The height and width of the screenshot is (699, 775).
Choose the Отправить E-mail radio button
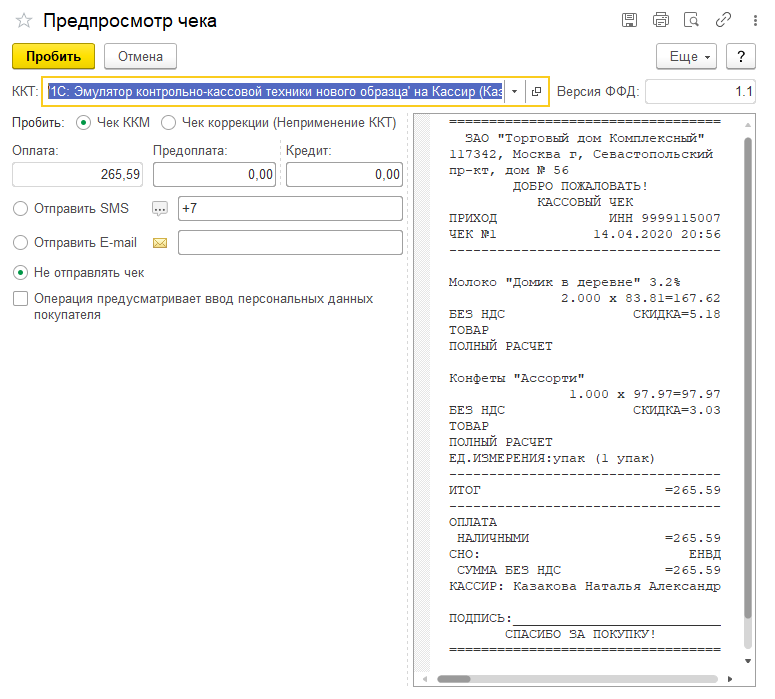point(20,243)
